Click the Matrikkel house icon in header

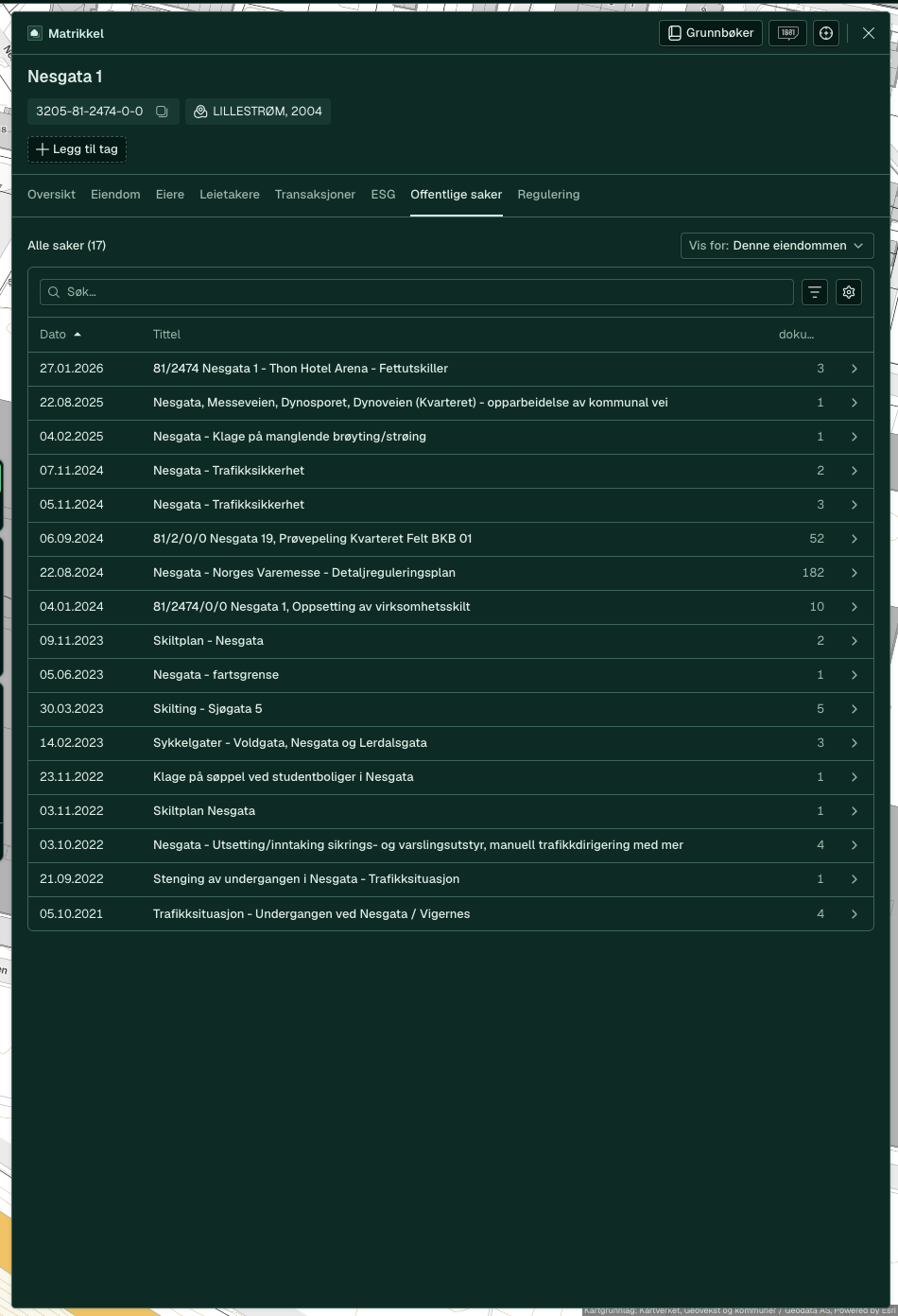click(x=35, y=33)
